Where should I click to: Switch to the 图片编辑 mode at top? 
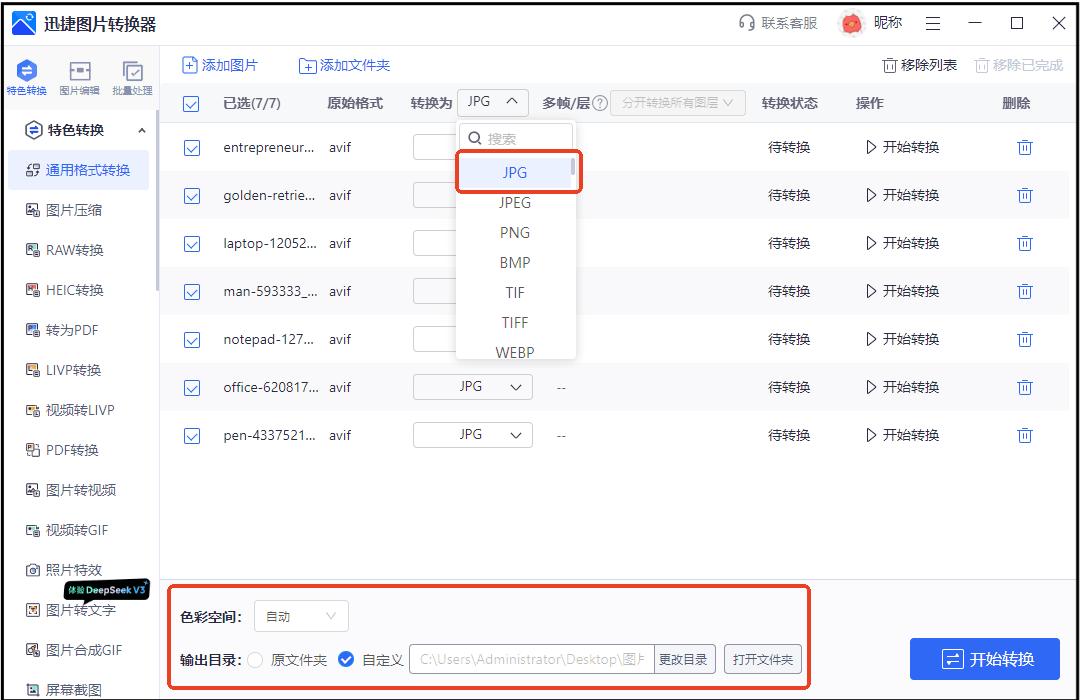click(x=80, y=78)
